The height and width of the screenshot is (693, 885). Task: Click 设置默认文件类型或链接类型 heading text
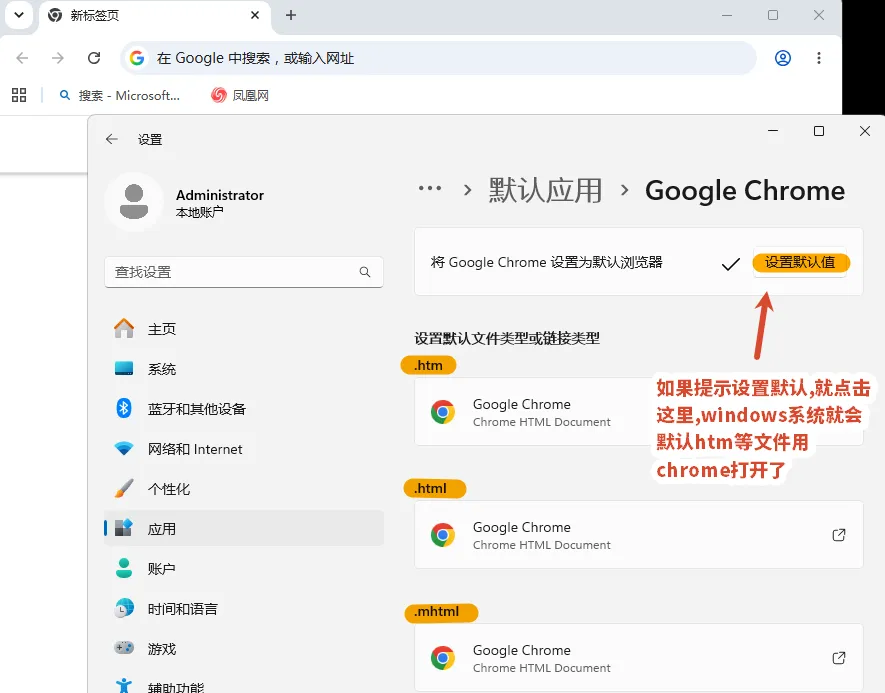click(507, 339)
